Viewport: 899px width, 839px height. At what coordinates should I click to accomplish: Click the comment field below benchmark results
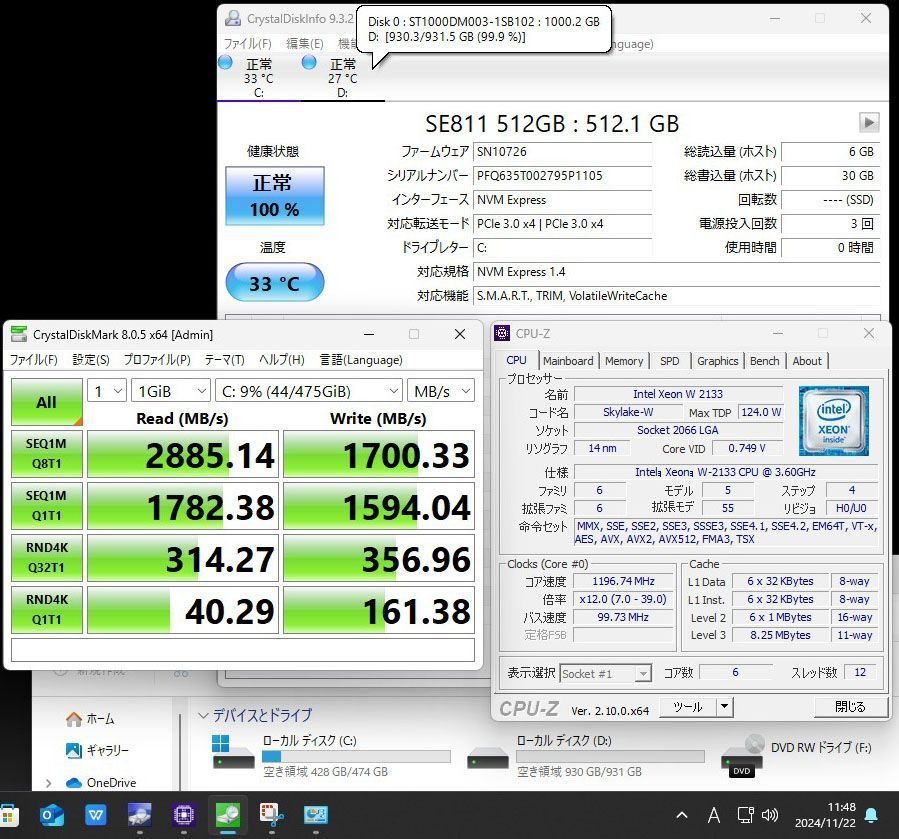[243, 650]
